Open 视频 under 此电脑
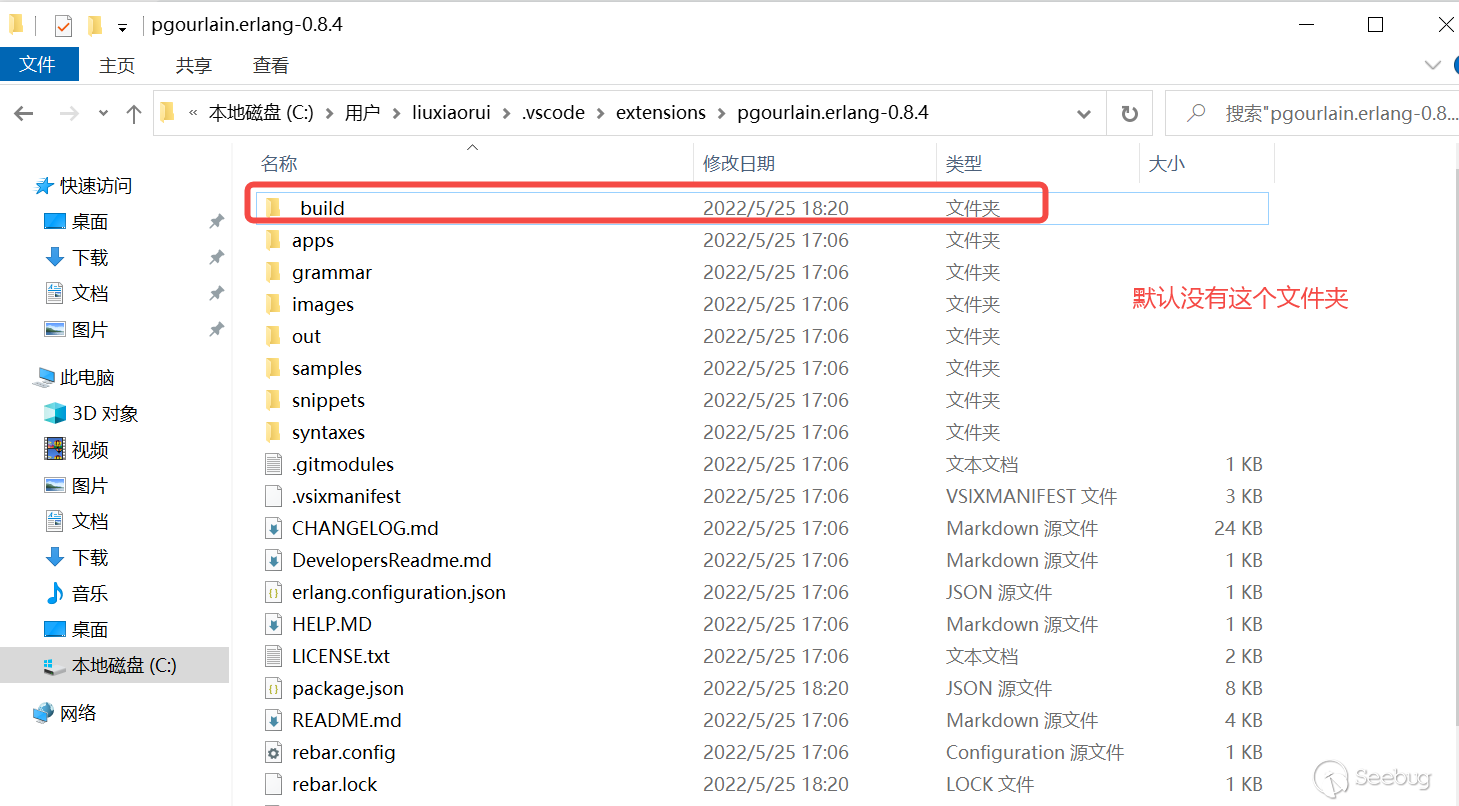The width and height of the screenshot is (1459, 806). pos(89,450)
